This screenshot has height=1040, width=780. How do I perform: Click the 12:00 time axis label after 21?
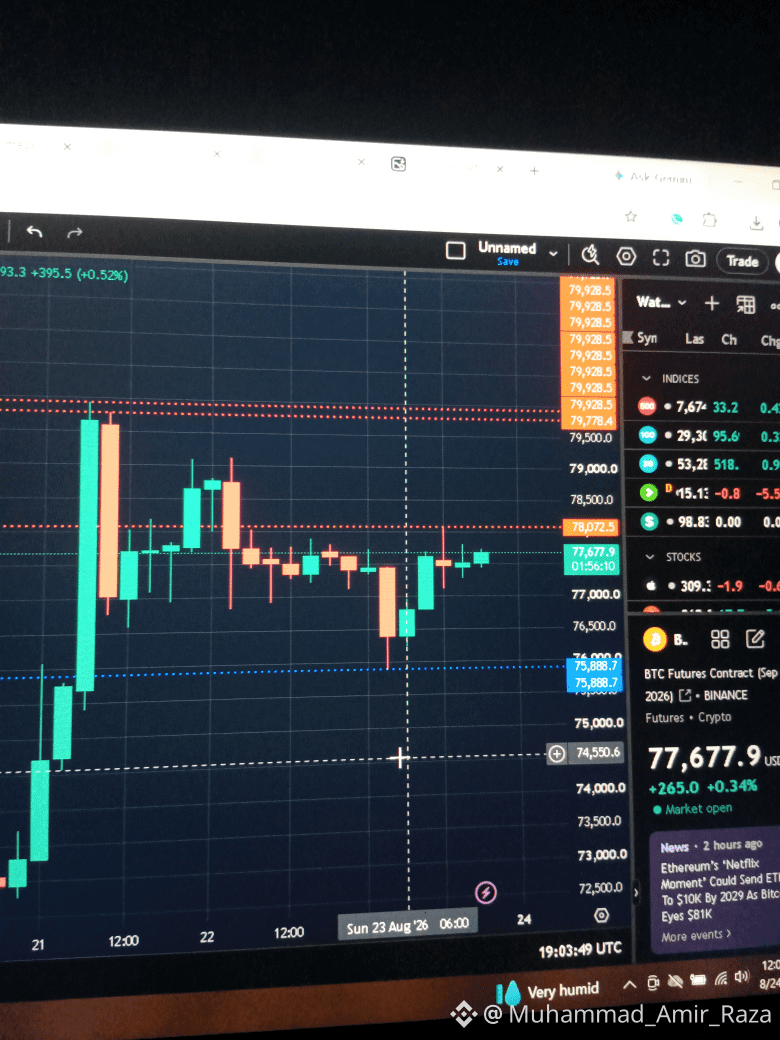124,941
